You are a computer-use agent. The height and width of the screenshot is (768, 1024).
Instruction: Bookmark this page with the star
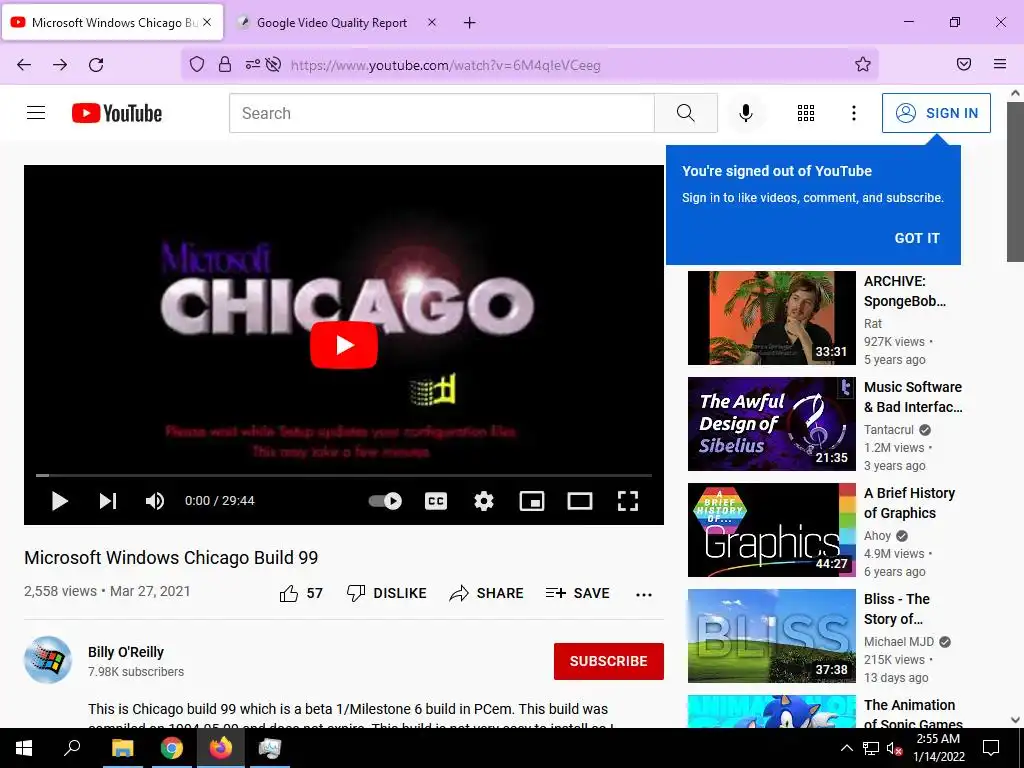pos(863,64)
